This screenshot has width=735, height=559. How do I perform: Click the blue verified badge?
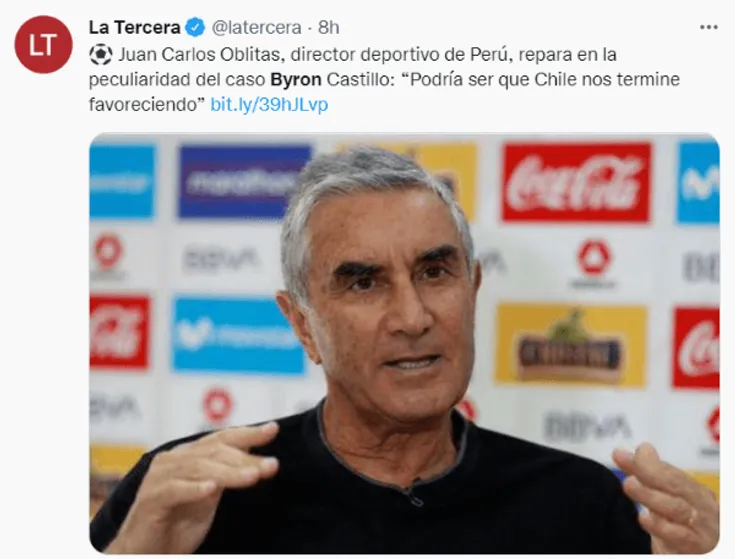point(195,28)
